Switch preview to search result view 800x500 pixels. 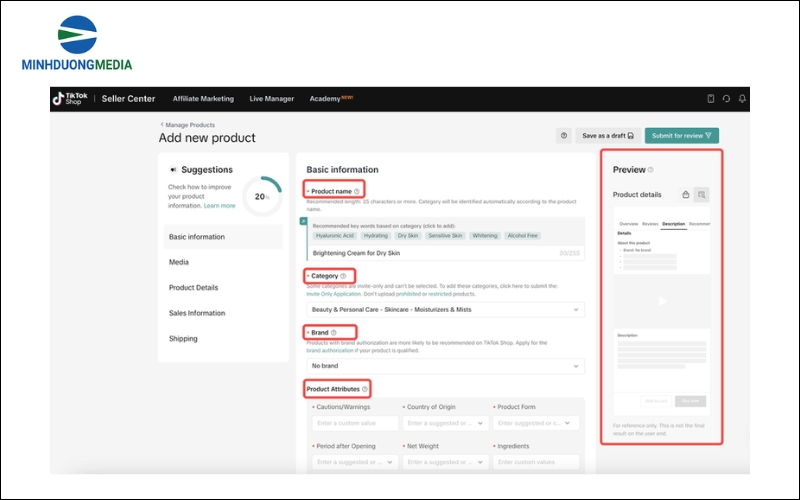point(702,194)
